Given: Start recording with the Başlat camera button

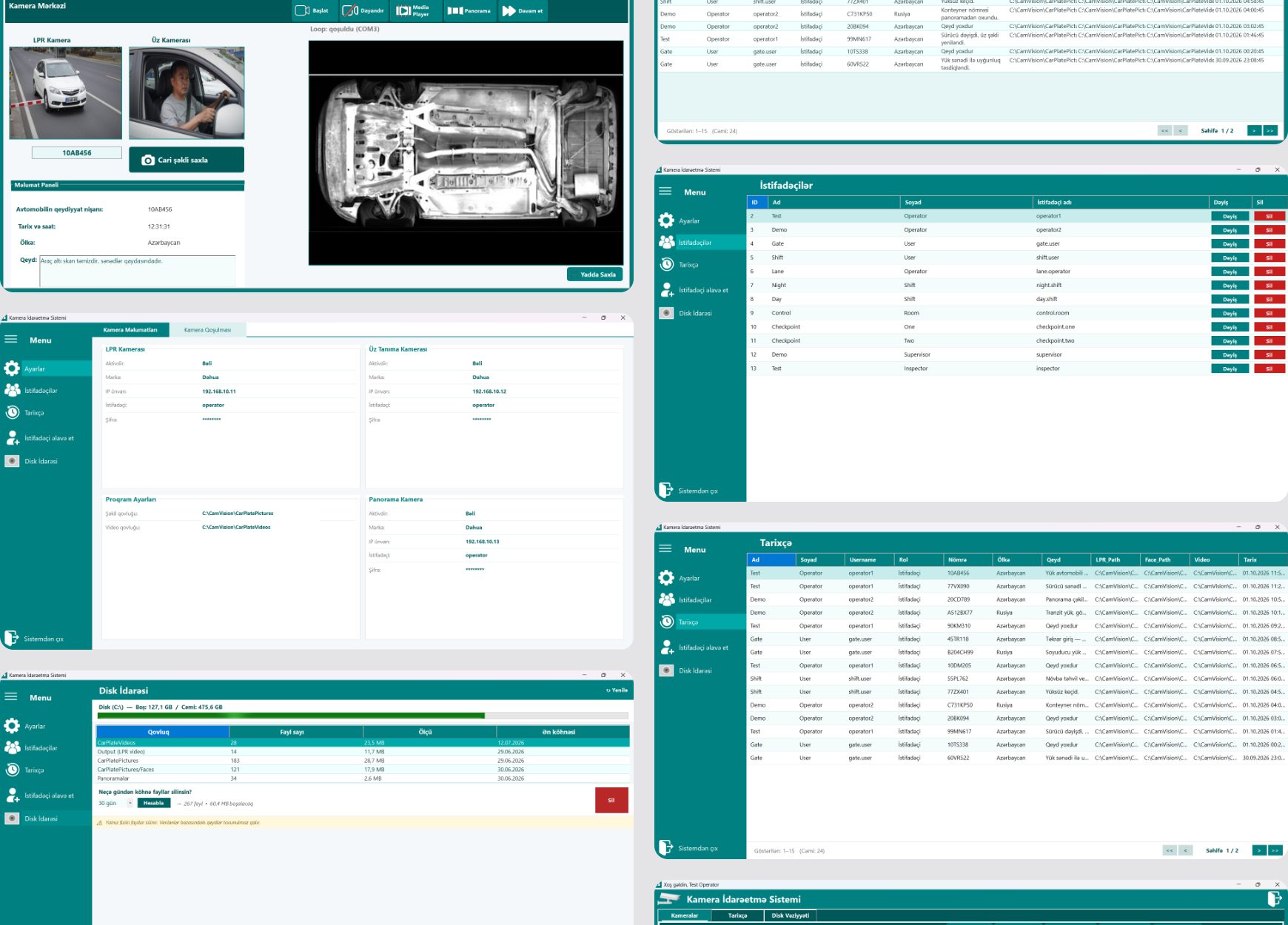Looking at the screenshot, I should [312, 10].
